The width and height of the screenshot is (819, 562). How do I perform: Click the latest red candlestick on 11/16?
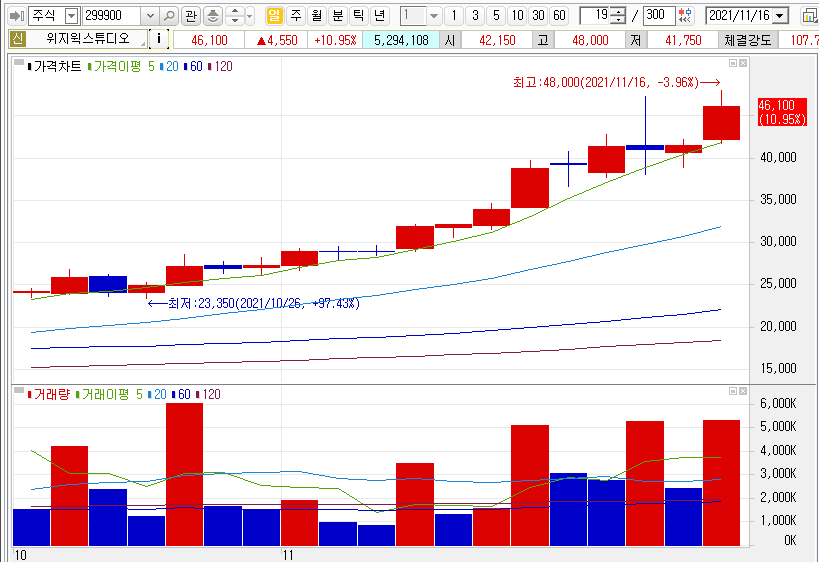pos(721,123)
